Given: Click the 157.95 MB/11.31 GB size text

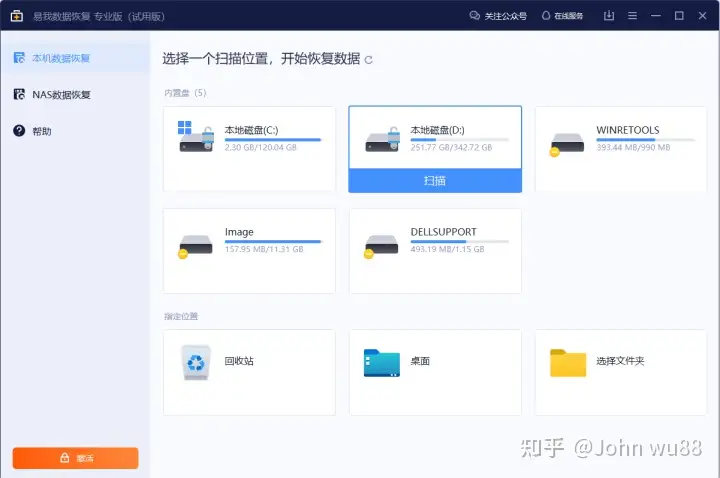Looking at the screenshot, I should click(264, 249).
